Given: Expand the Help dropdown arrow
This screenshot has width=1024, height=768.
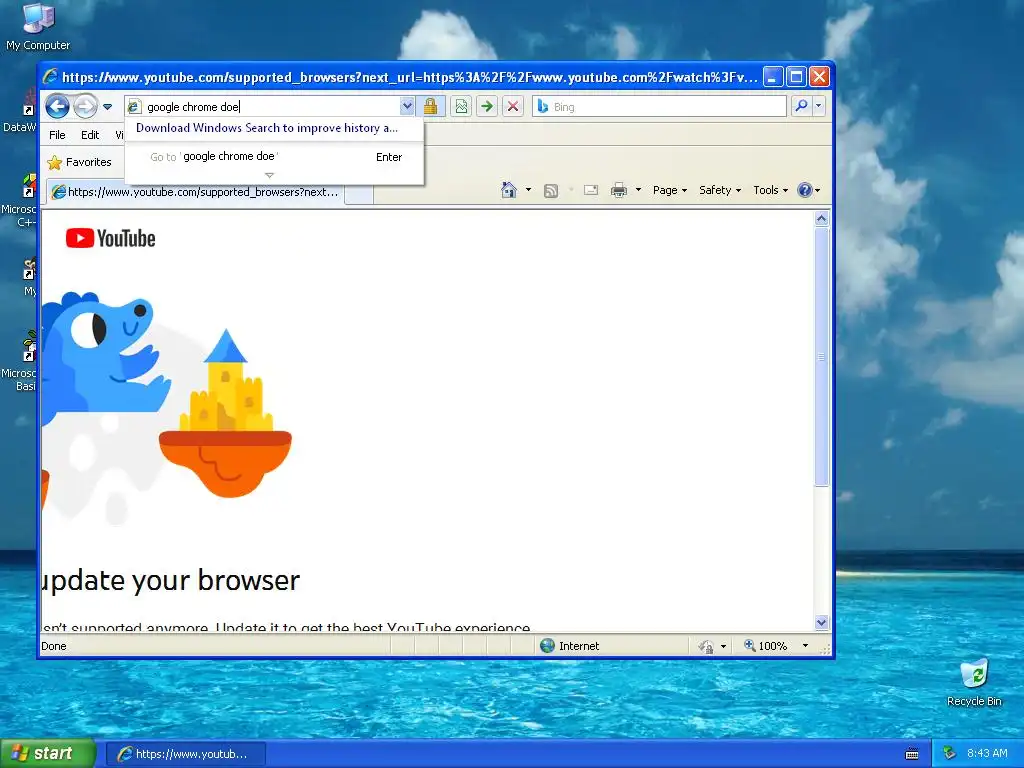Looking at the screenshot, I should 818,191.
